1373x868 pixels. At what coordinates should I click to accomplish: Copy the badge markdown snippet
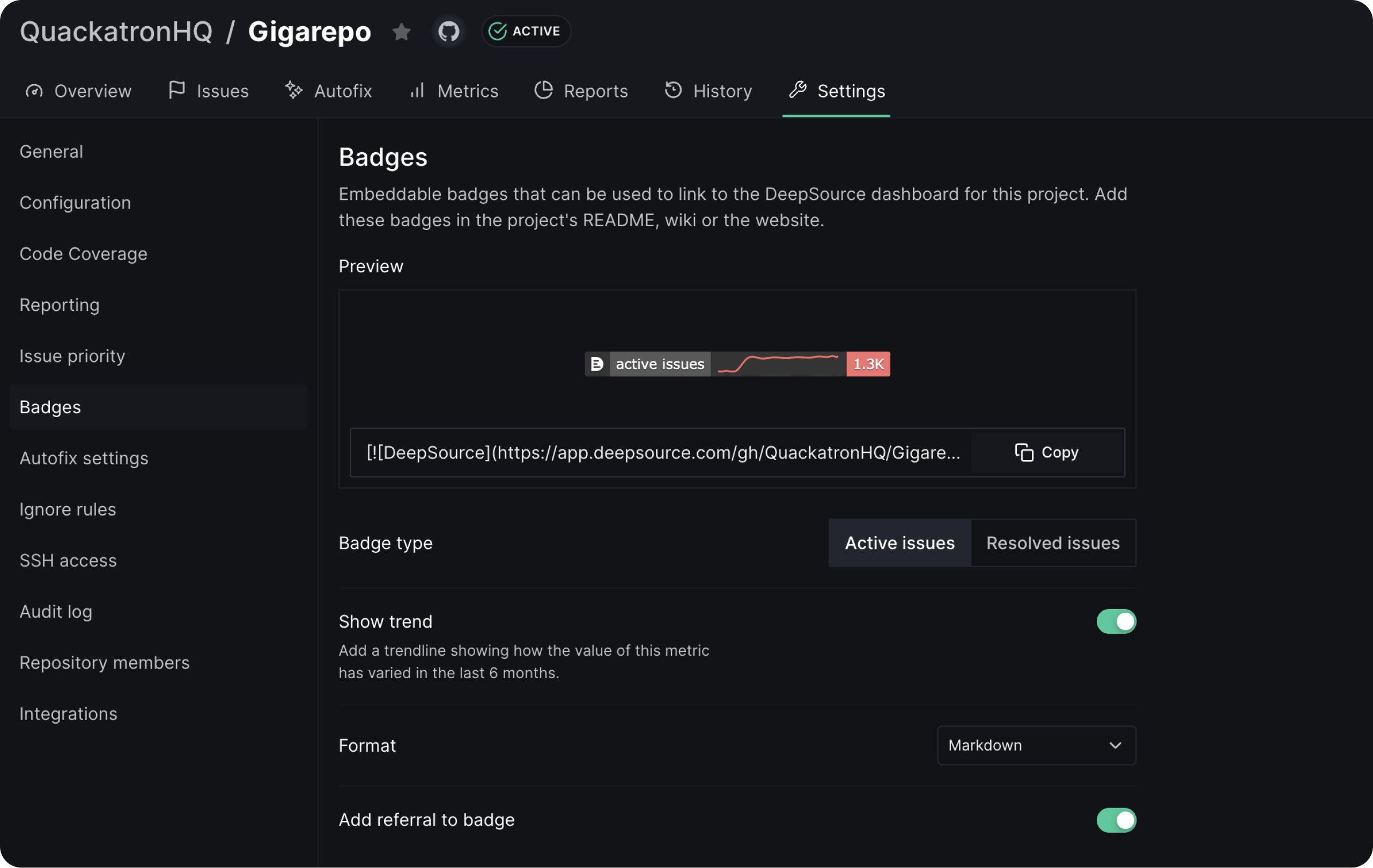click(1047, 452)
